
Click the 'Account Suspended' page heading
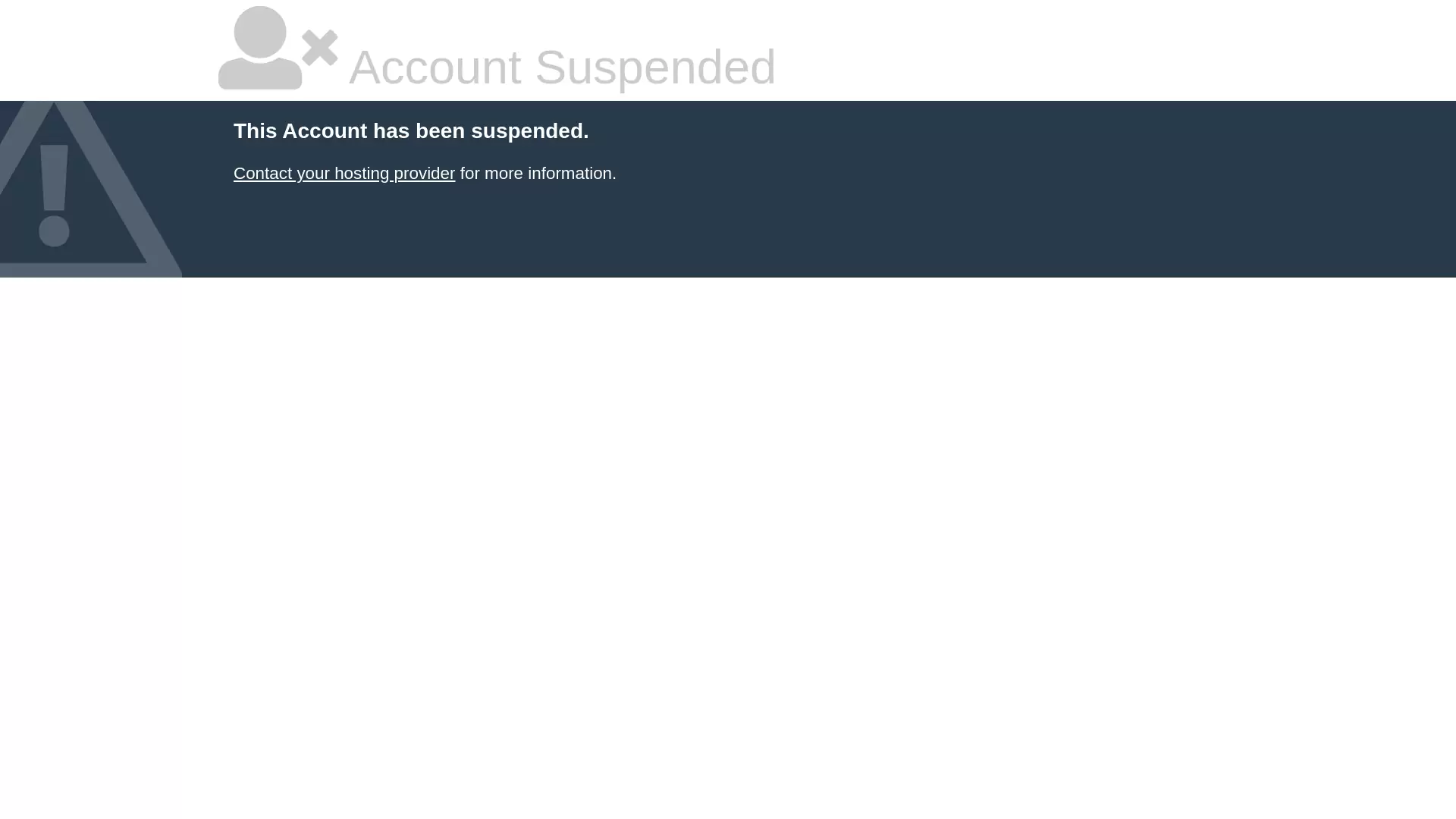pos(562,67)
